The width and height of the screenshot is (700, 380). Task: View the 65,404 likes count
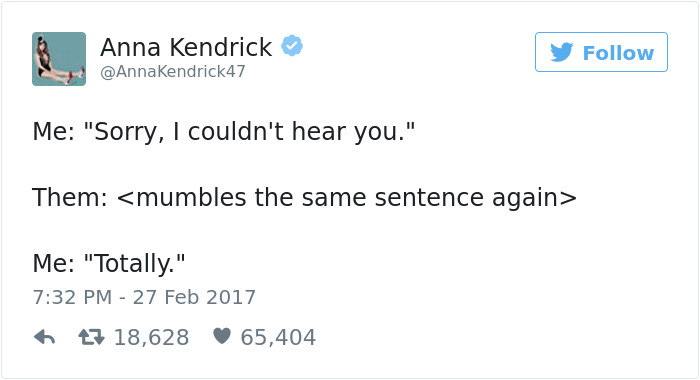pyautogui.click(x=278, y=337)
